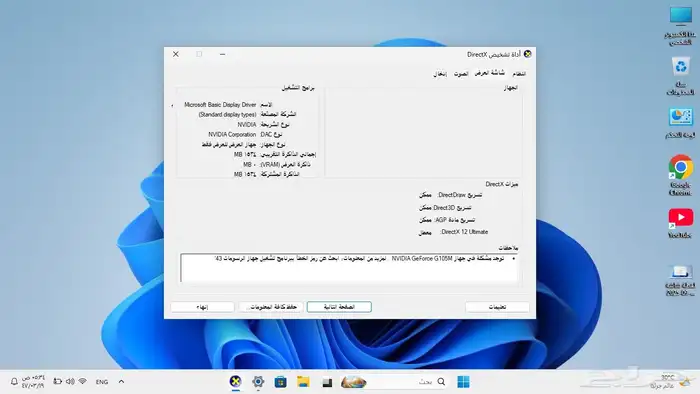
Task: Show hidden tray icons chevron
Action: (x=121, y=382)
